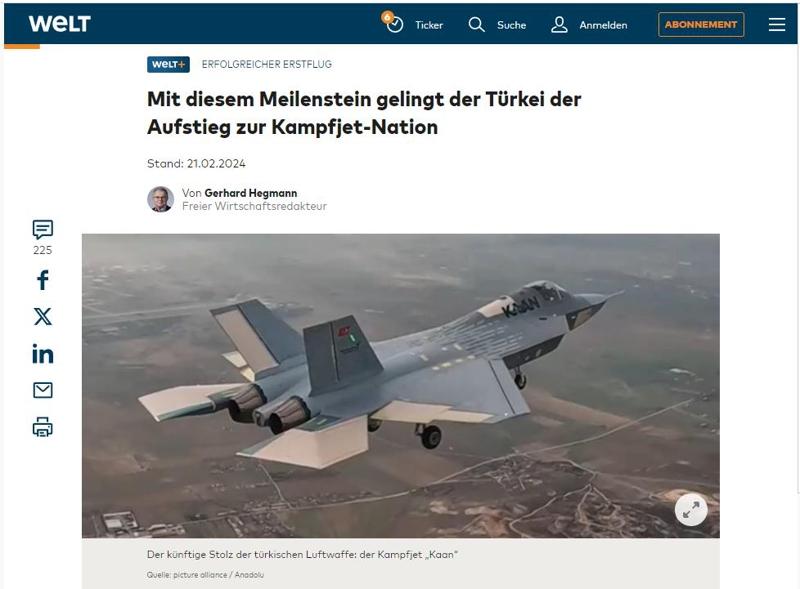This screenshot has width=800, height=589.
Task: Go to WELT homepage logo
Action: coord(60,23)
